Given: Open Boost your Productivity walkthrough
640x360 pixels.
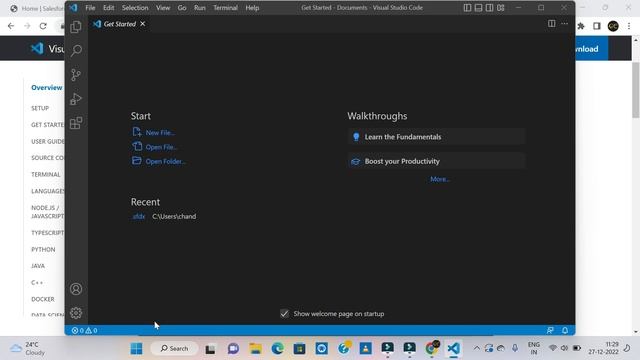Looking at the screenshot, I should click(x=436, y=161).
